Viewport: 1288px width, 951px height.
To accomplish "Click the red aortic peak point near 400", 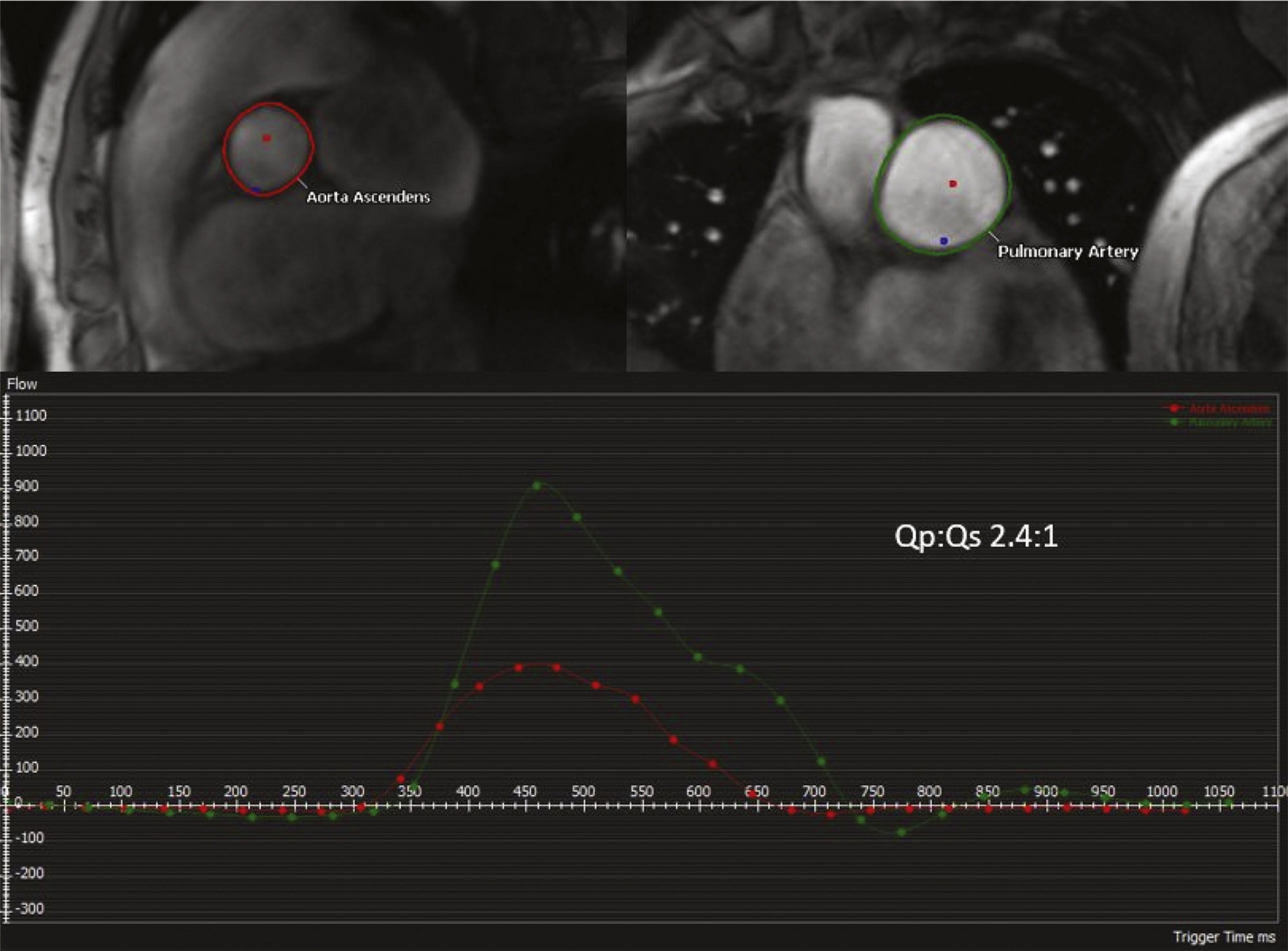I will pos(518,668).
